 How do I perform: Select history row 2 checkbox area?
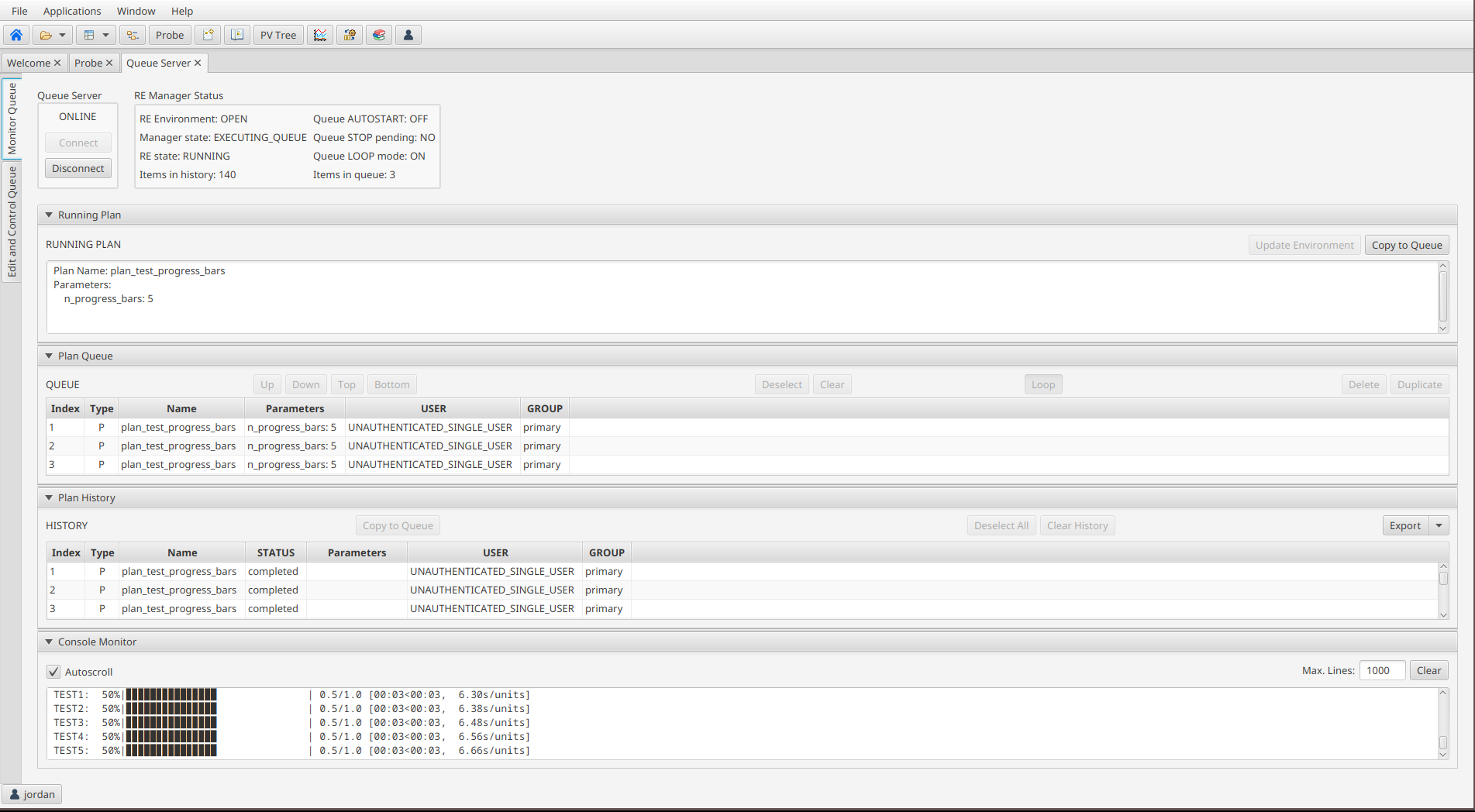click(65, 590)
